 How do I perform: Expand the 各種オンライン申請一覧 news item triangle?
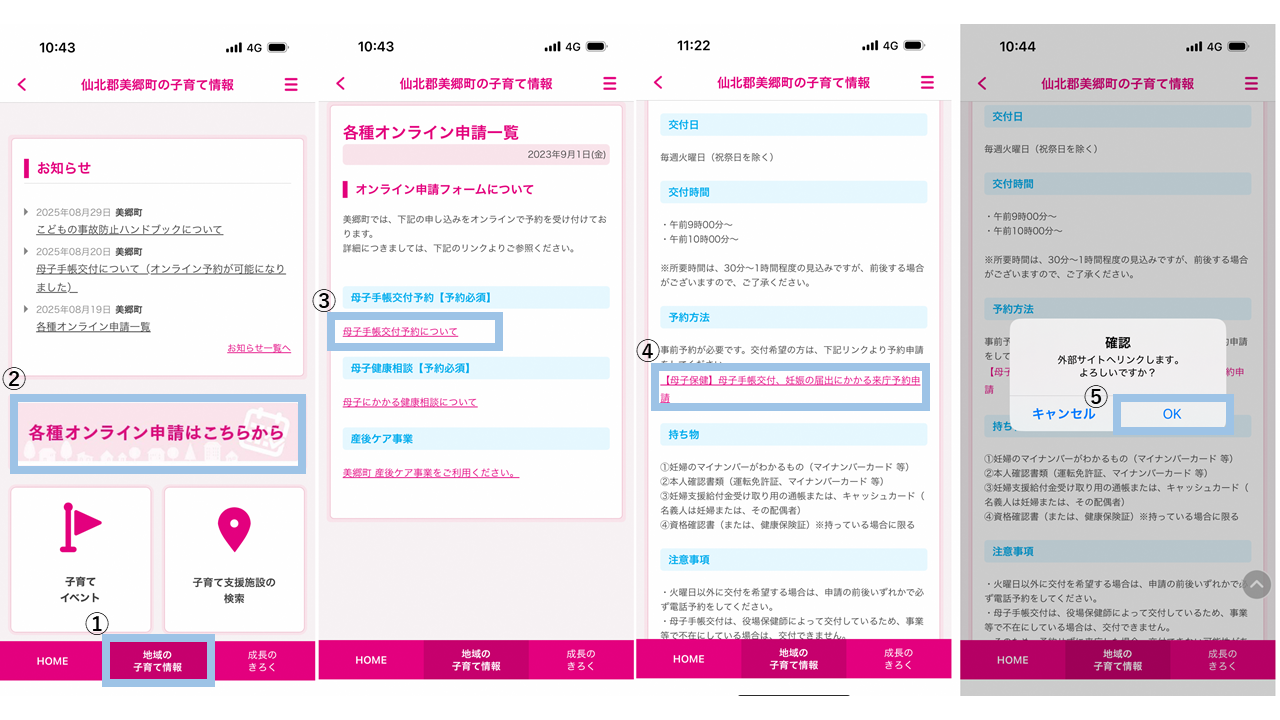27,308
